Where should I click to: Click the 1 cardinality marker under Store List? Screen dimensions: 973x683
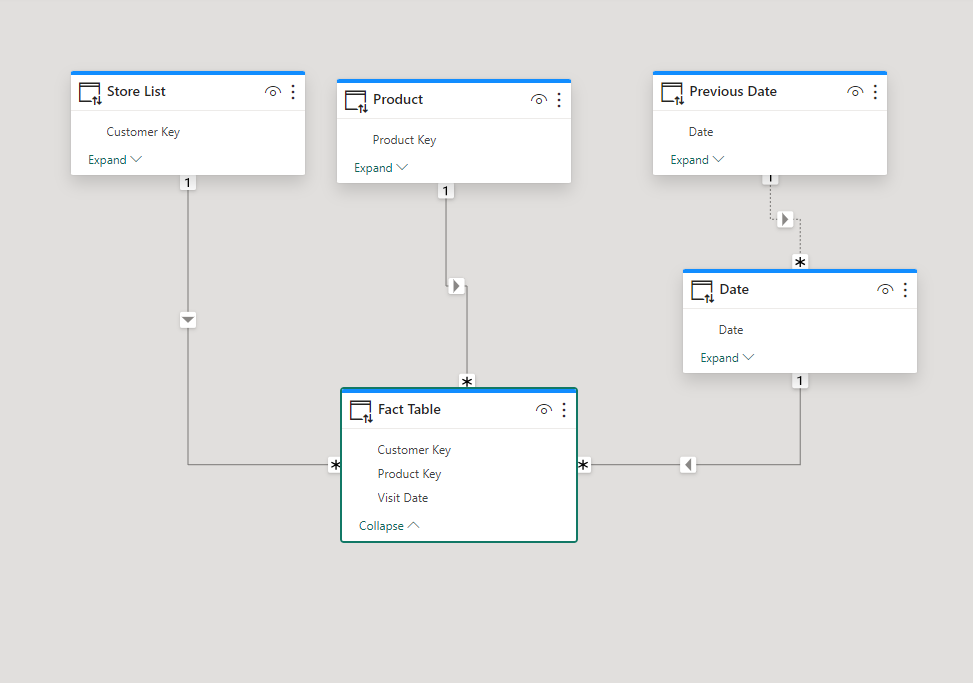187,183
